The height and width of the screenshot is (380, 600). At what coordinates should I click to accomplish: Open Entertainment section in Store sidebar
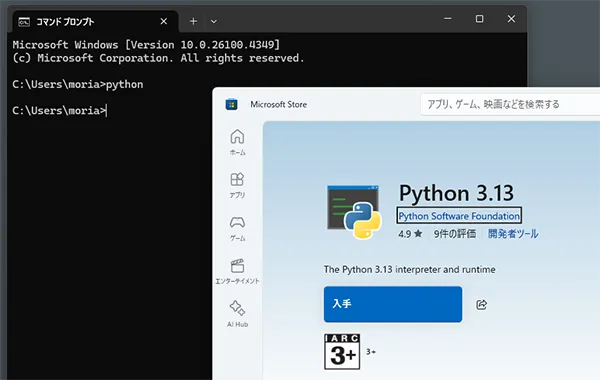pos(237,271)
